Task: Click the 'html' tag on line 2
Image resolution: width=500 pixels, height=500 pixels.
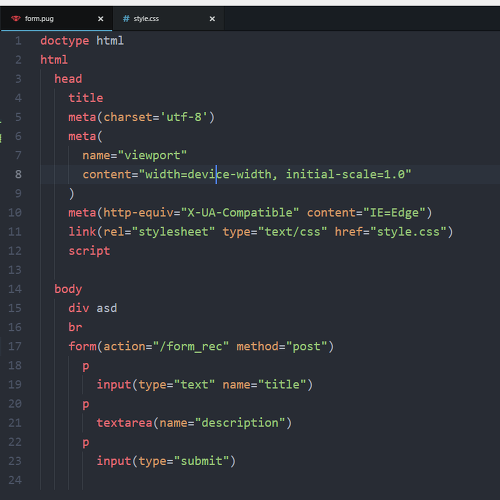Action: pos(54,60)
